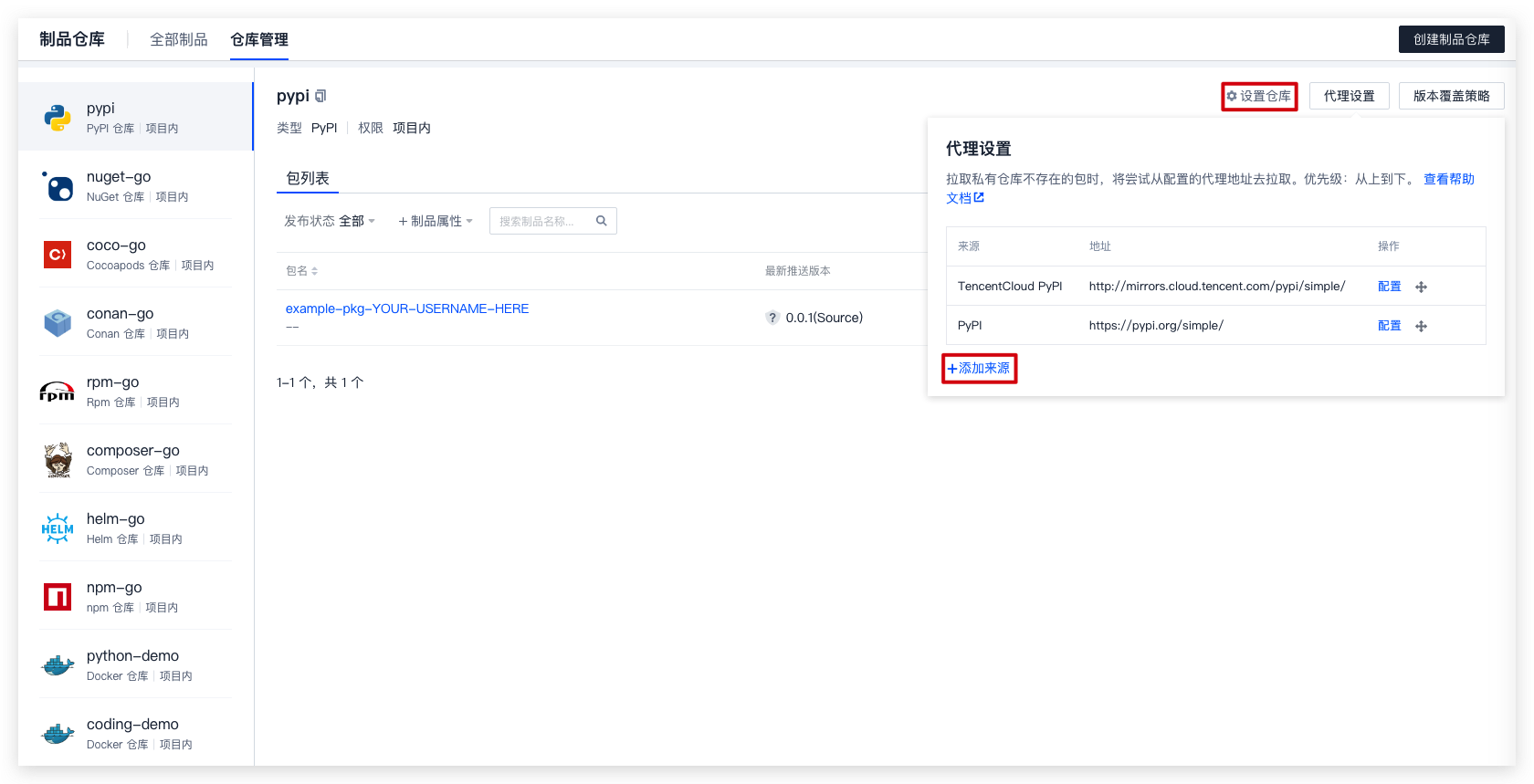The image size is (1534, 784).
Task: Select the composer-go repository name
Action: pos(133,450)
